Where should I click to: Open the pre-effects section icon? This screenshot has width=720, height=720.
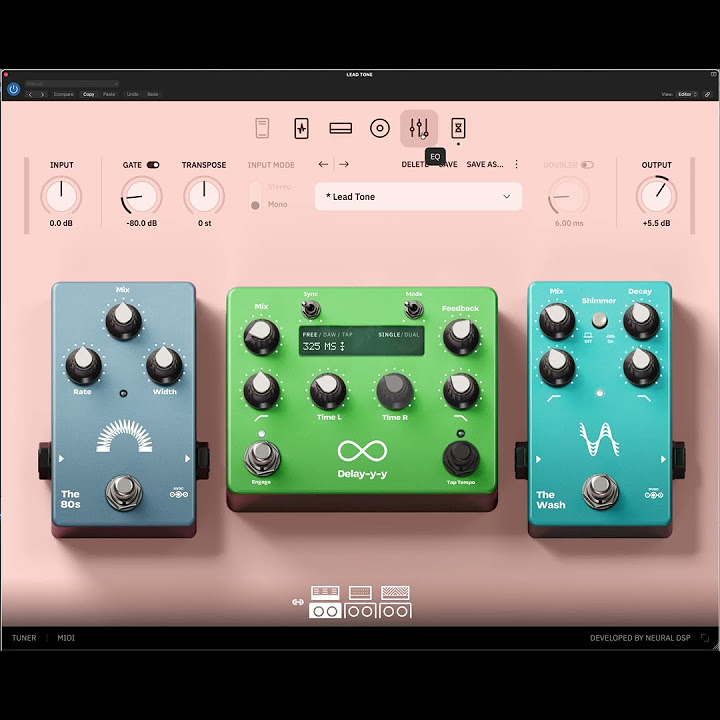301,128
